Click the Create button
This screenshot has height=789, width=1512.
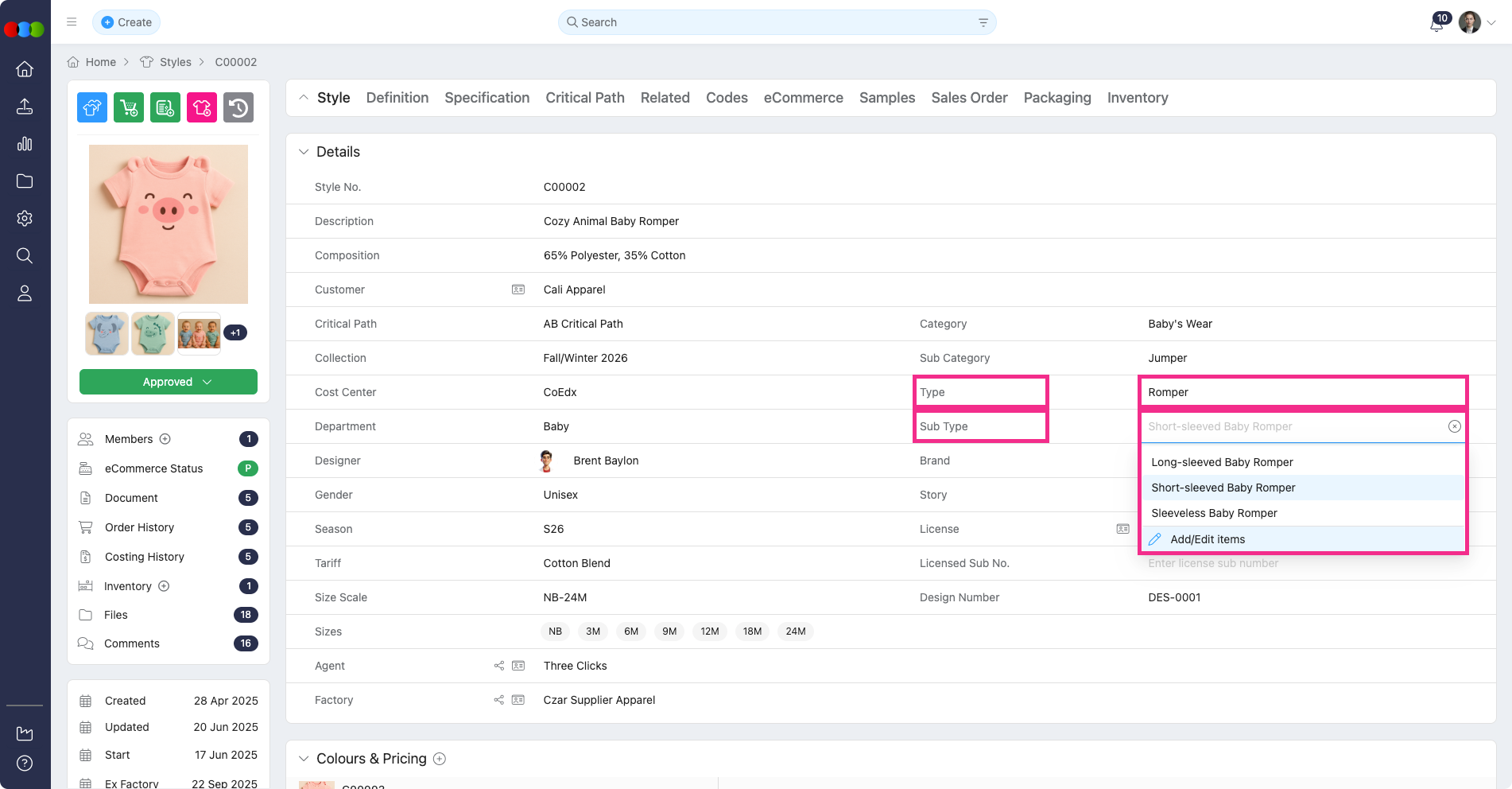[x=126, y=22]
